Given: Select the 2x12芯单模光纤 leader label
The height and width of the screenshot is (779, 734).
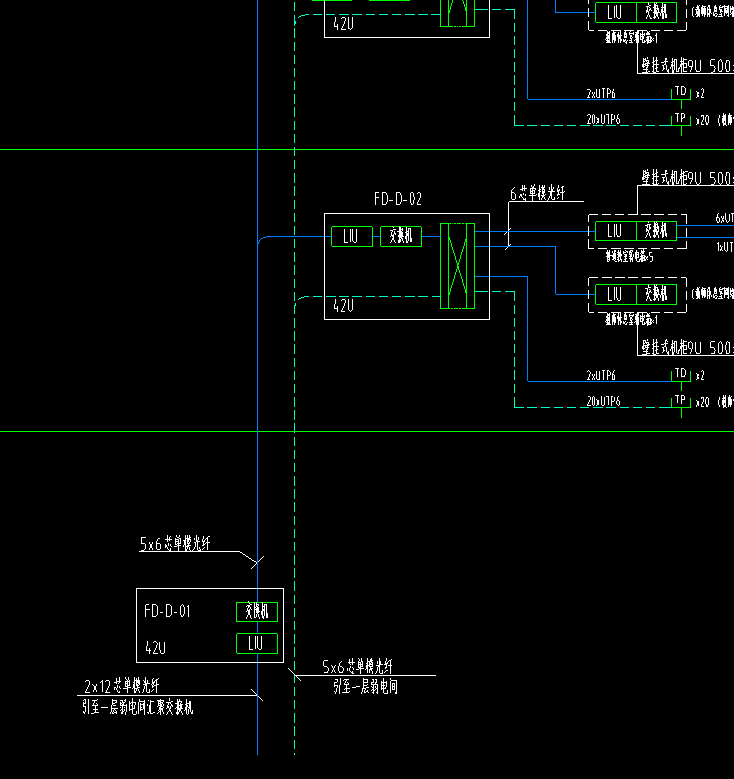Looking at the screenshot, I should pyautogui.click(x=122, y=687).
